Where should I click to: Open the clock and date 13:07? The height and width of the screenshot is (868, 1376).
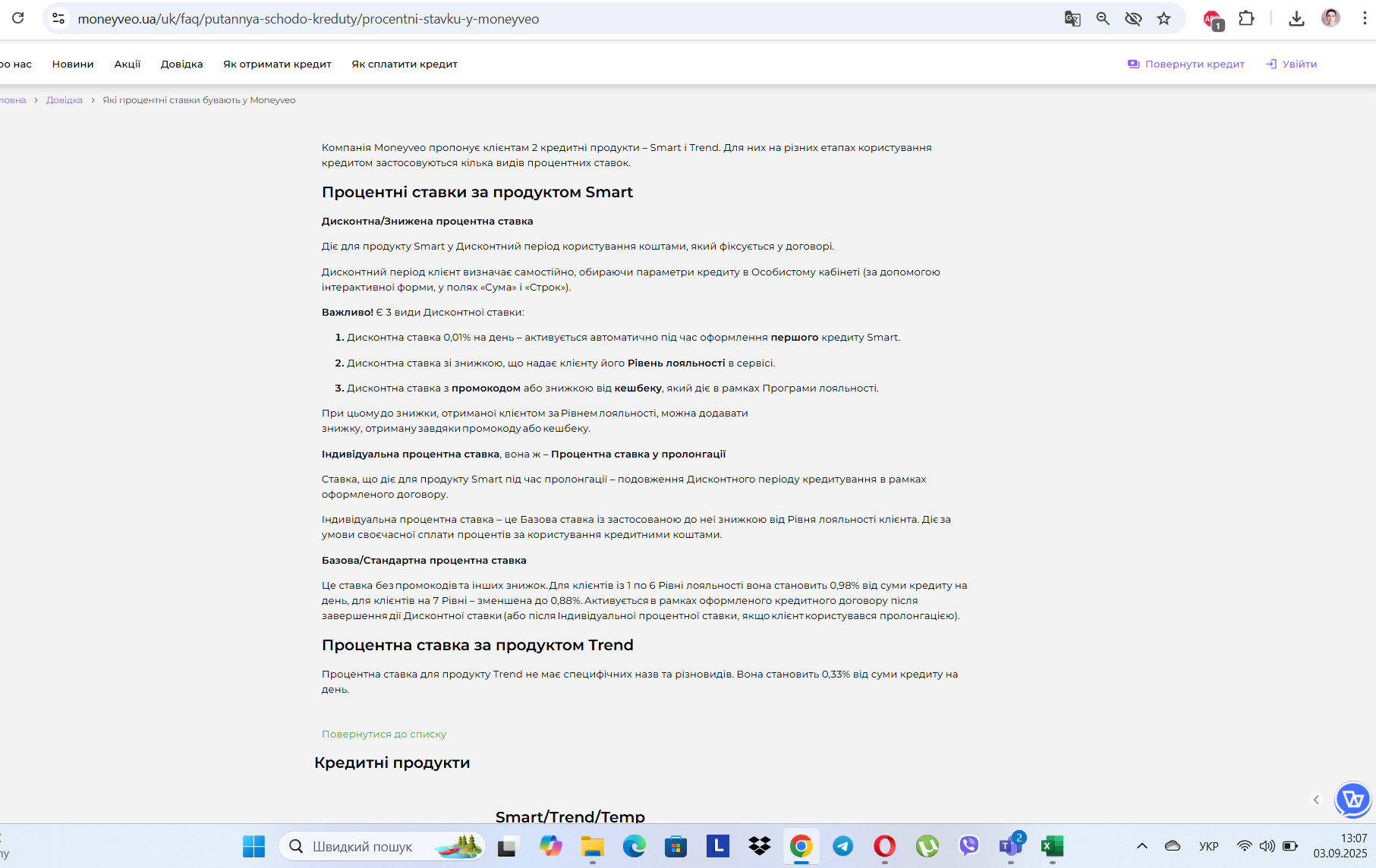click(1340, 846)
